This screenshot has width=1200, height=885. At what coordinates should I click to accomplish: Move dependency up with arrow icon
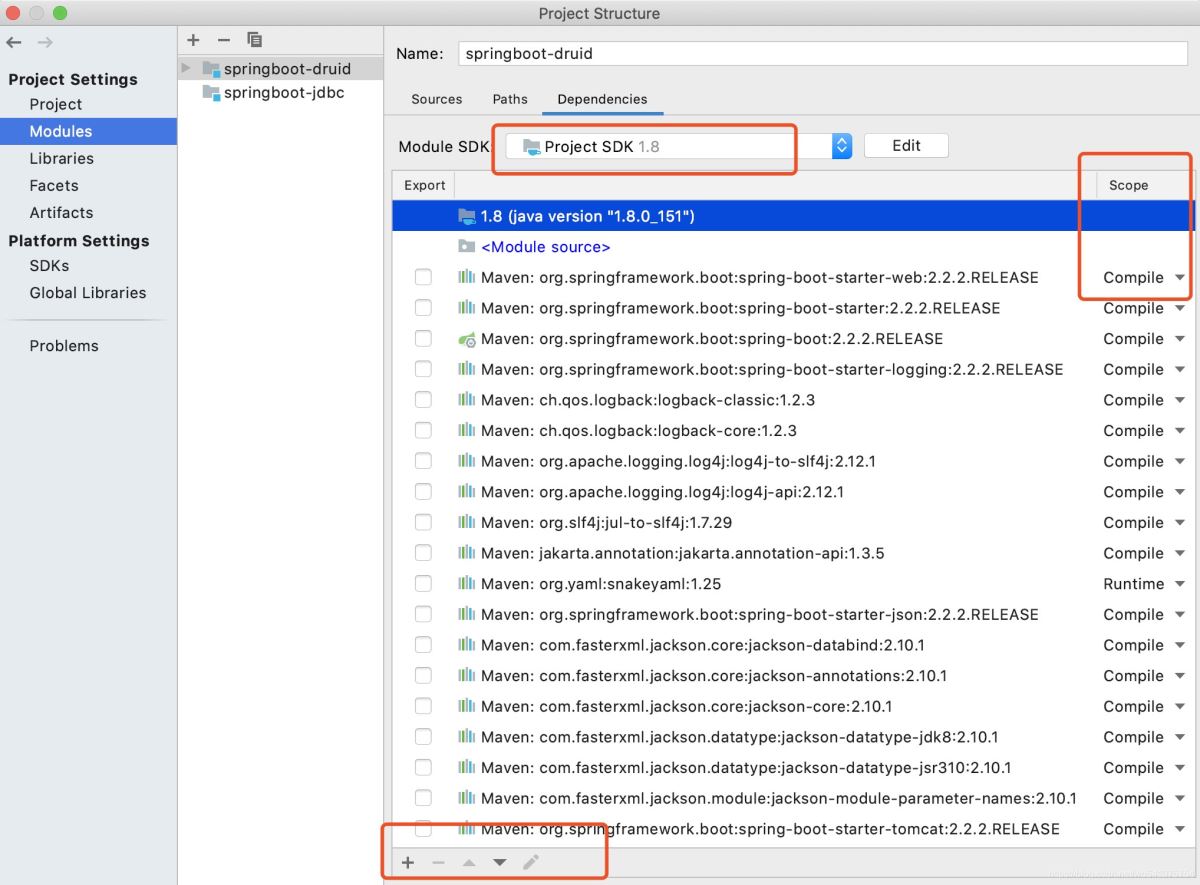point(468,862)
